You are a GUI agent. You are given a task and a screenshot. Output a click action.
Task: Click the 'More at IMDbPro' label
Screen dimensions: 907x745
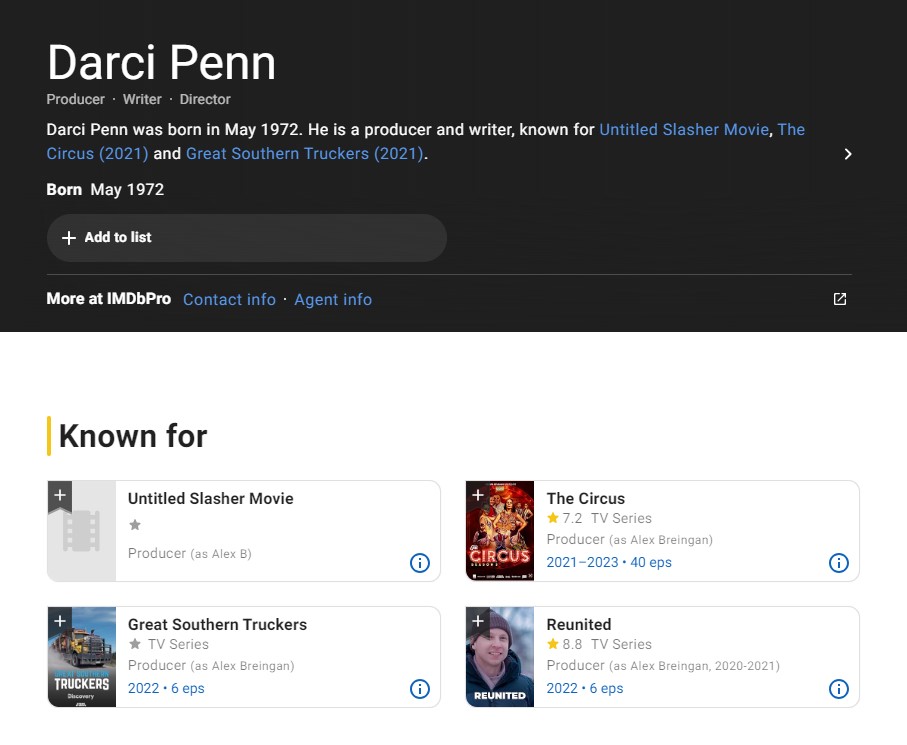[109, 299]
